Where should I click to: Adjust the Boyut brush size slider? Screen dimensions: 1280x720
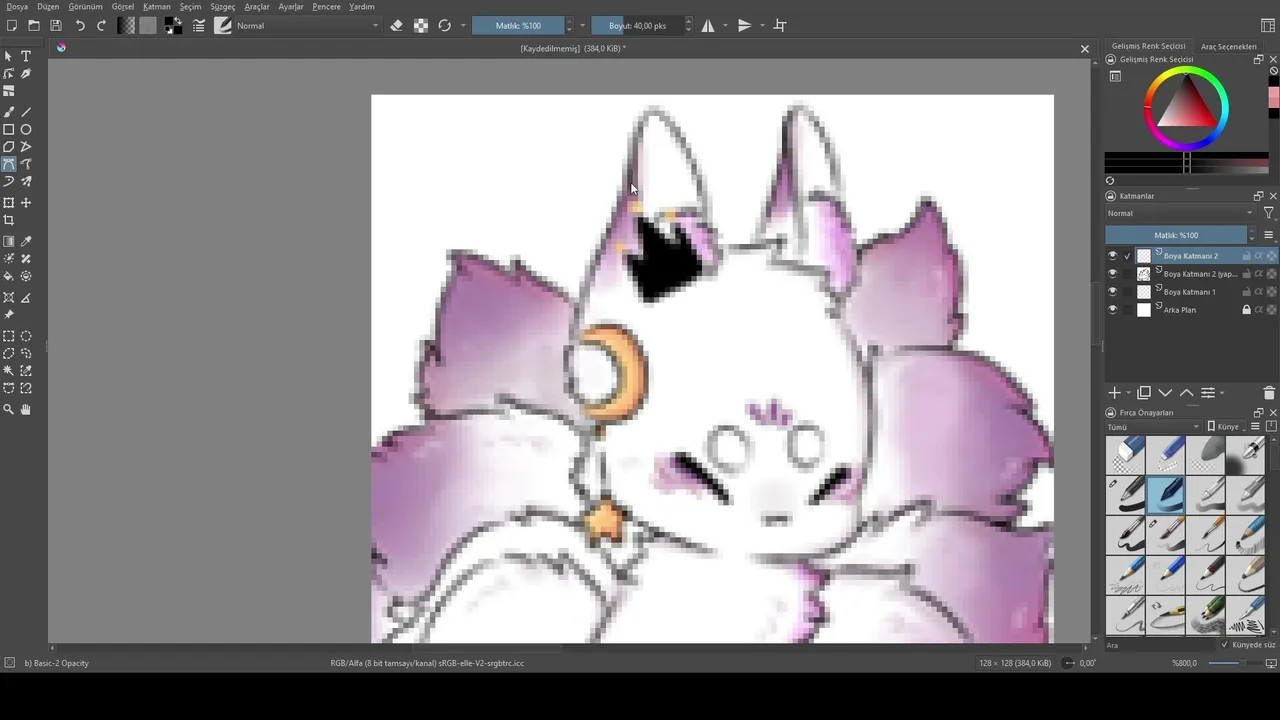(637, 26)
